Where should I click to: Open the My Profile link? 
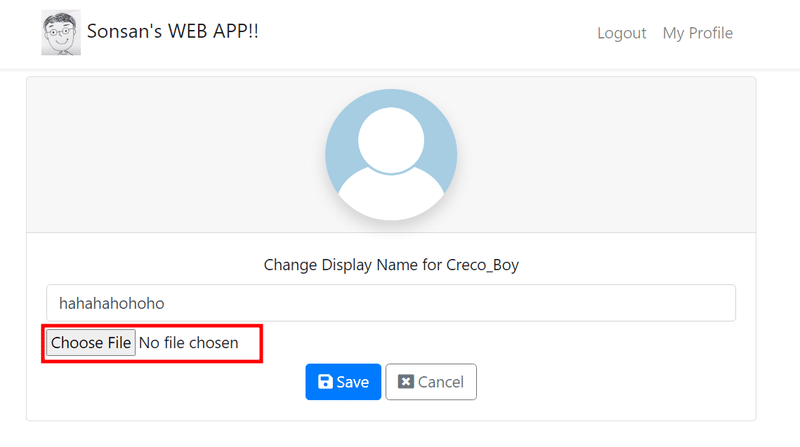click(x=697, y=33)
